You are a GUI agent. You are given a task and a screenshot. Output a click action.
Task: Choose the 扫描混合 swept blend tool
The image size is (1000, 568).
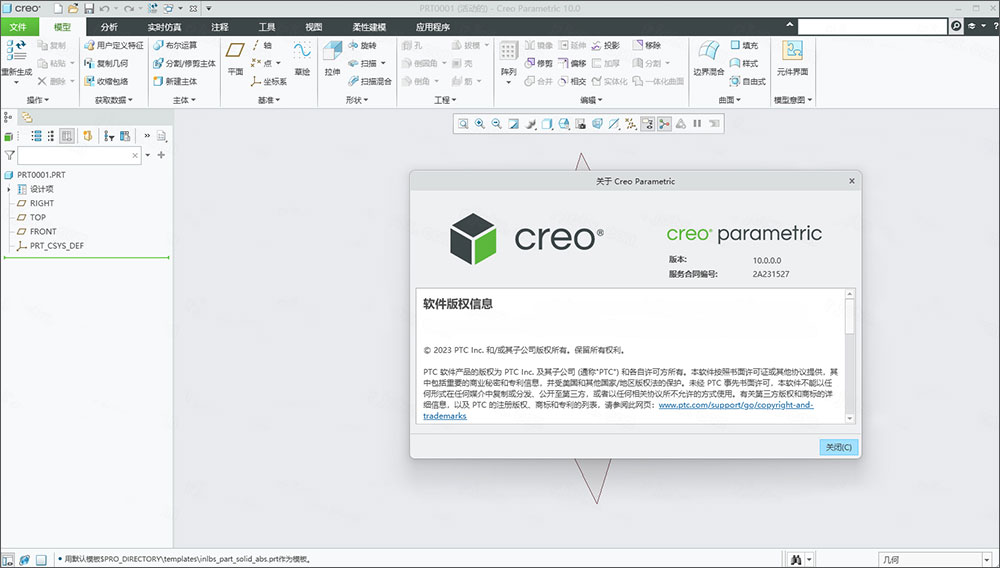pos(370,81)
